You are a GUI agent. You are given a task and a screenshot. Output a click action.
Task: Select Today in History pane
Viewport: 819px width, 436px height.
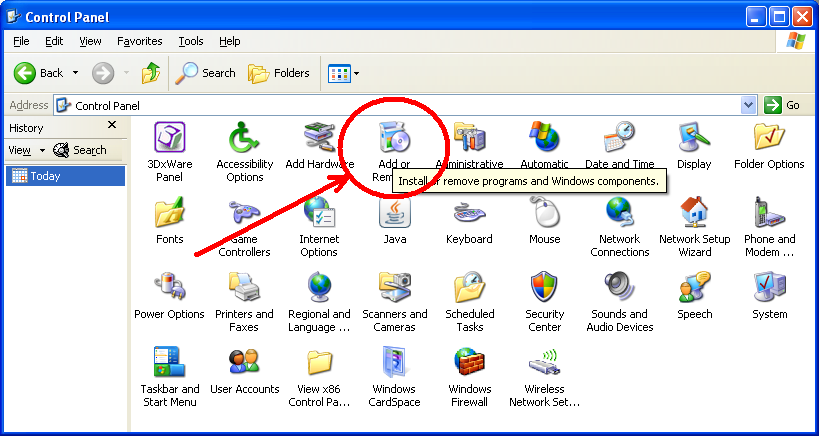(65, 176)
